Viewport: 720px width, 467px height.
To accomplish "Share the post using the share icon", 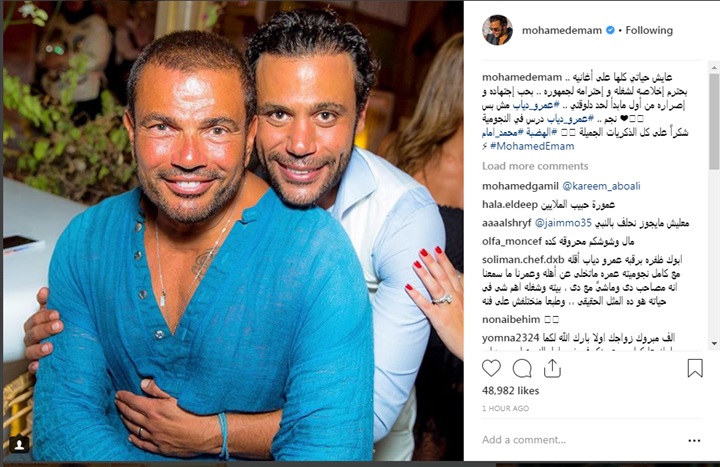I will coord(552,368).
